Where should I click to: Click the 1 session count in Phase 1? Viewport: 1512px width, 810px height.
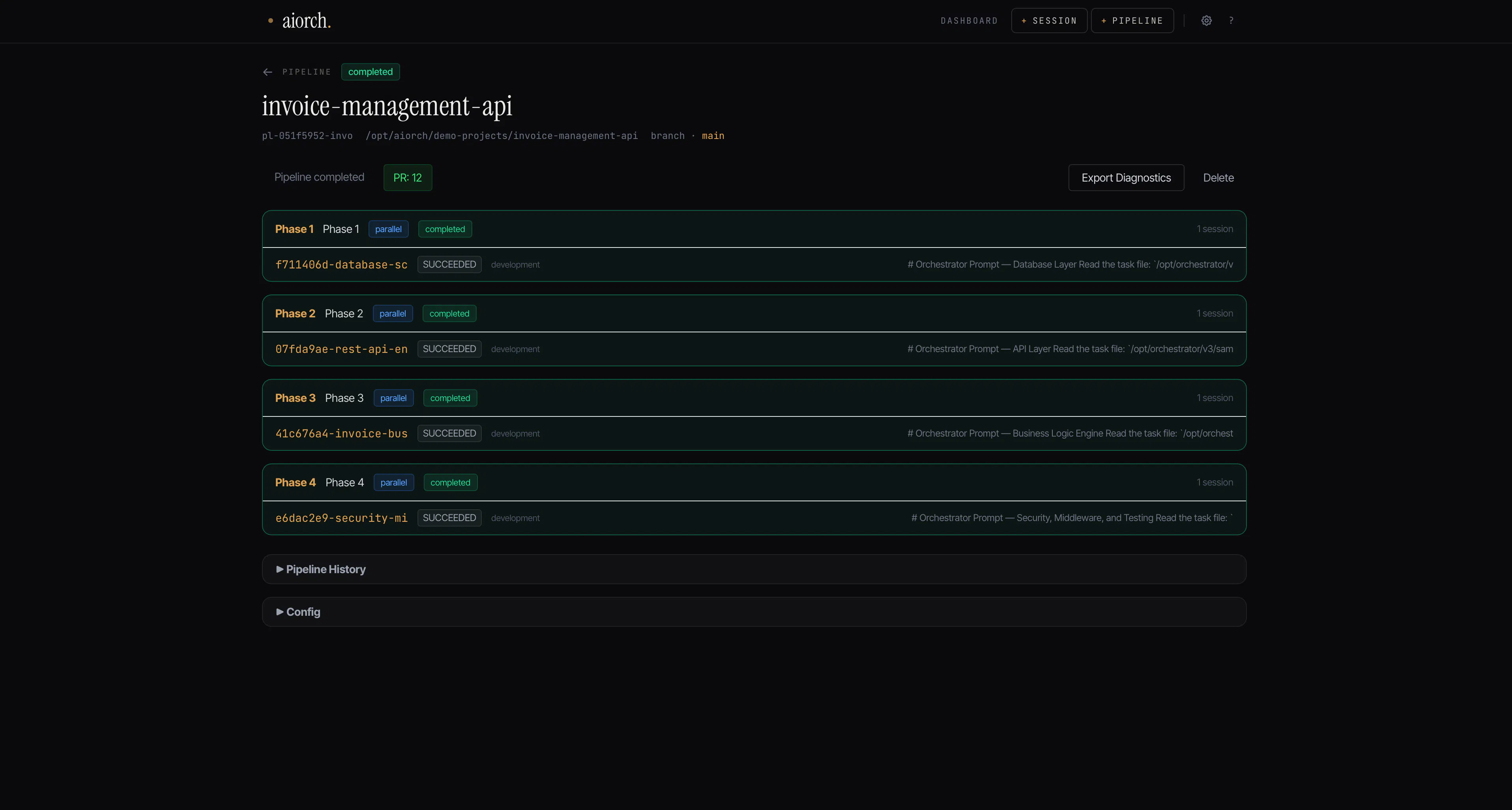[x=1215, y=229]
